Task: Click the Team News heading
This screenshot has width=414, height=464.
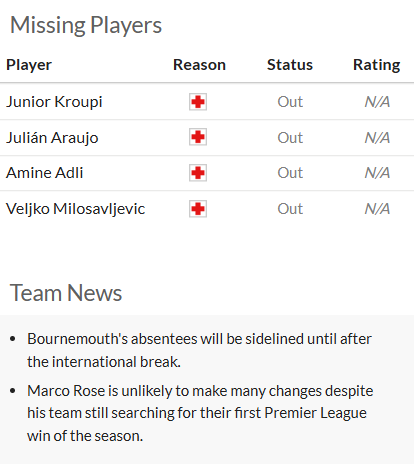Action: coord(66,293)
